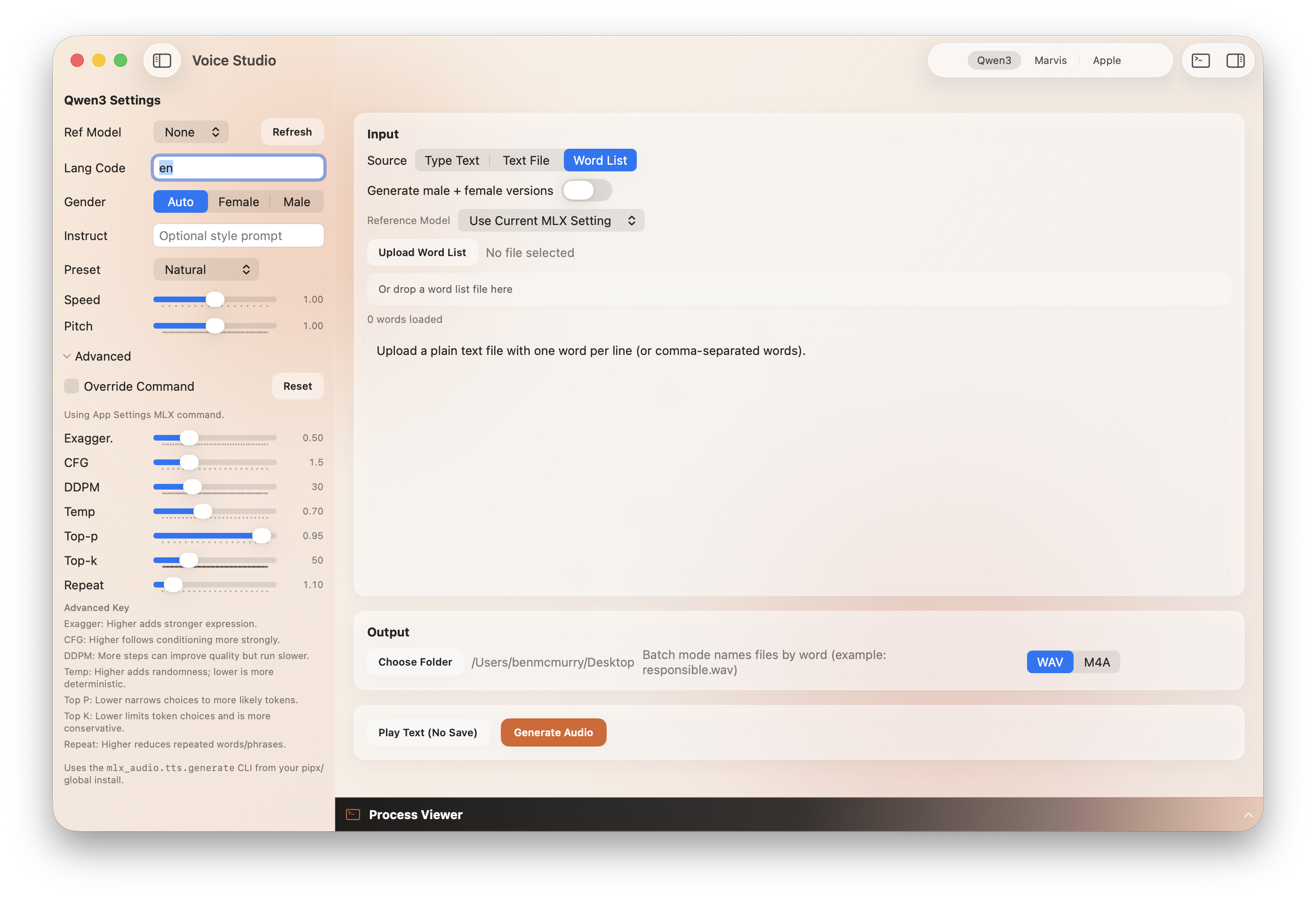Viewport: 1316px width, 901px height.
Task: Select Word List as input source
Action: [x=600, y=161]
